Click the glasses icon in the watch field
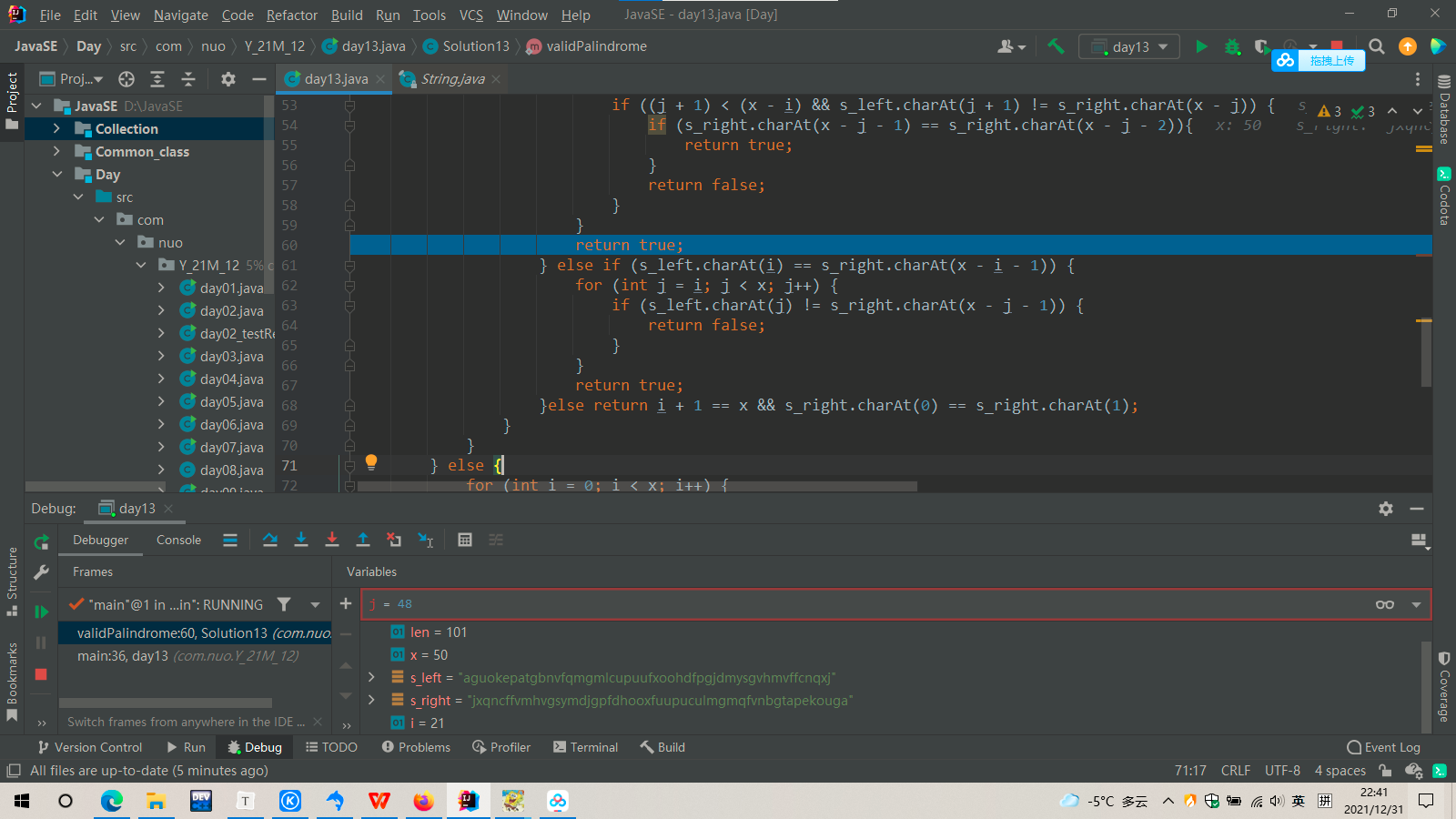1456x819 pixels. tap(1385, 604)
